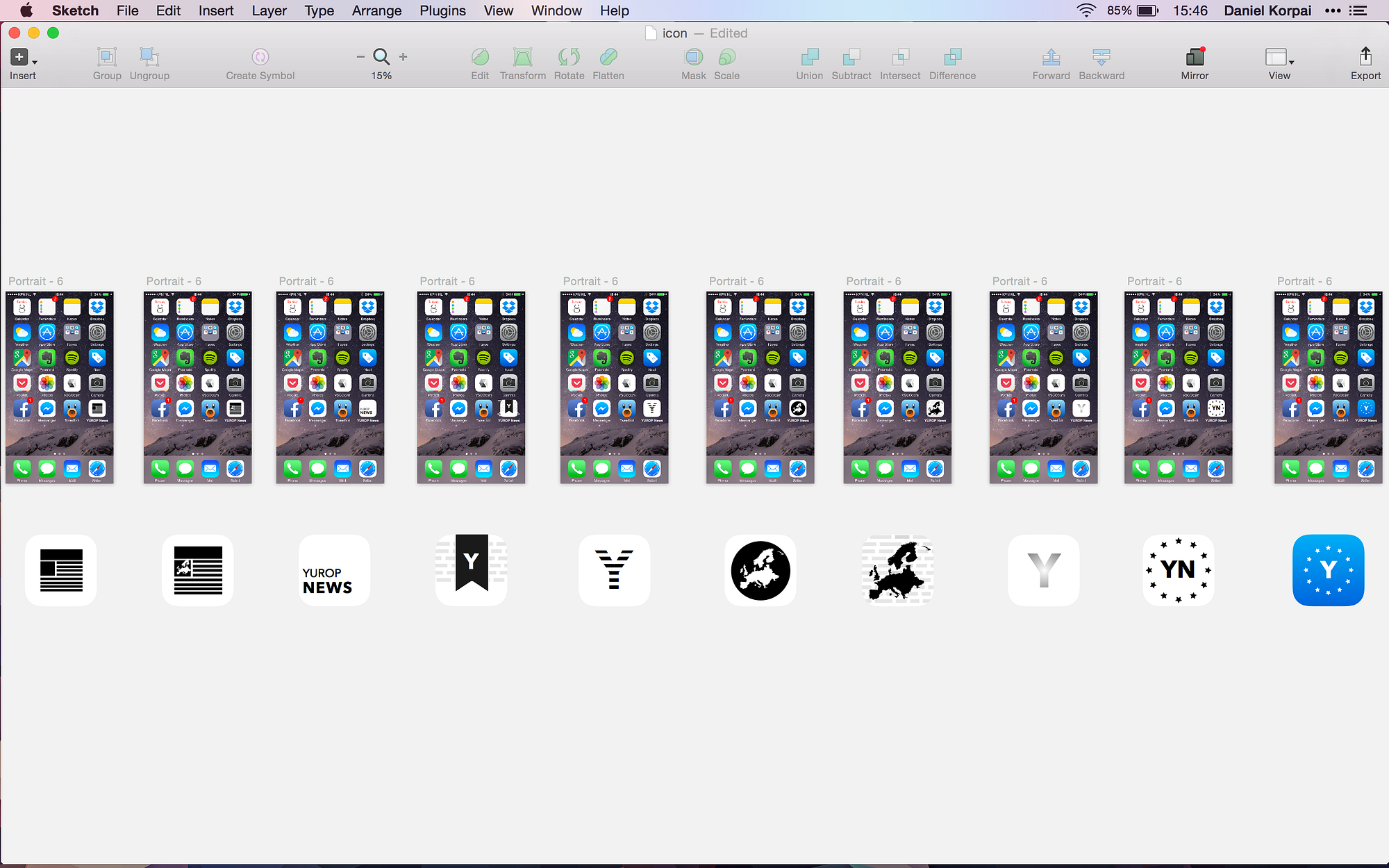1389x868 pixels.
Task: Open the zoom magnifier control
Action: [381, 57]
